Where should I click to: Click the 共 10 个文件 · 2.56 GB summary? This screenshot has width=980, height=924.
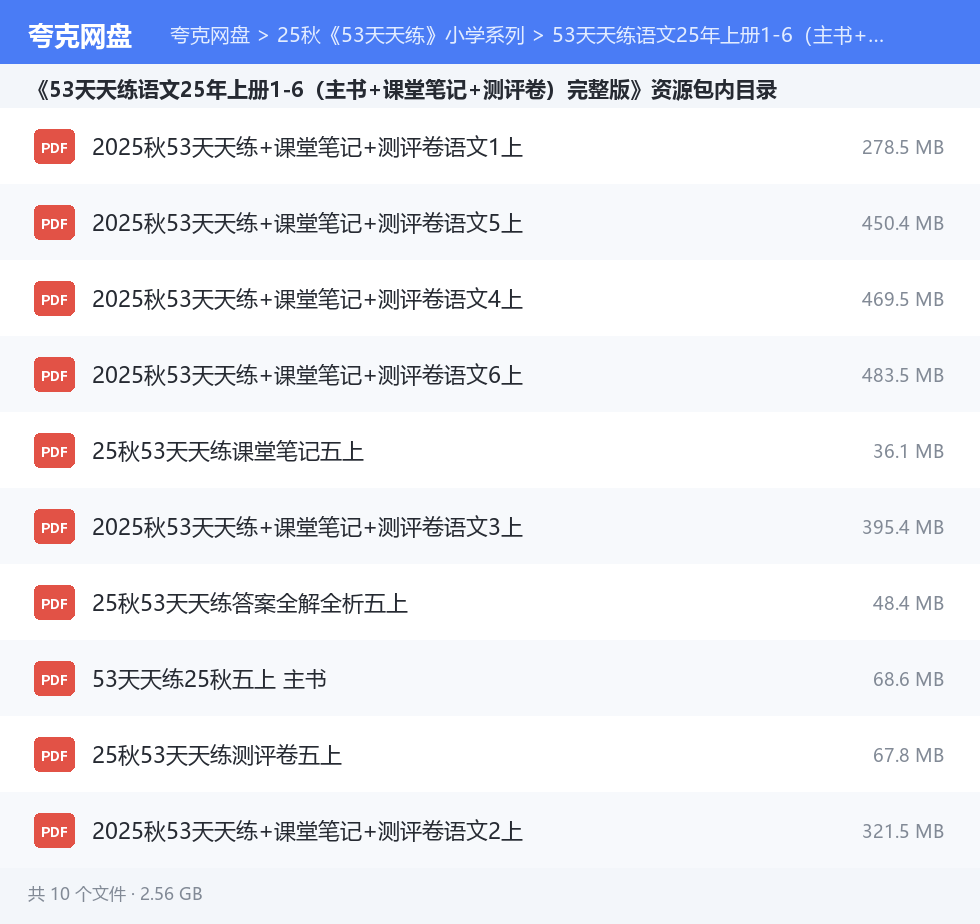click(115, 894)
